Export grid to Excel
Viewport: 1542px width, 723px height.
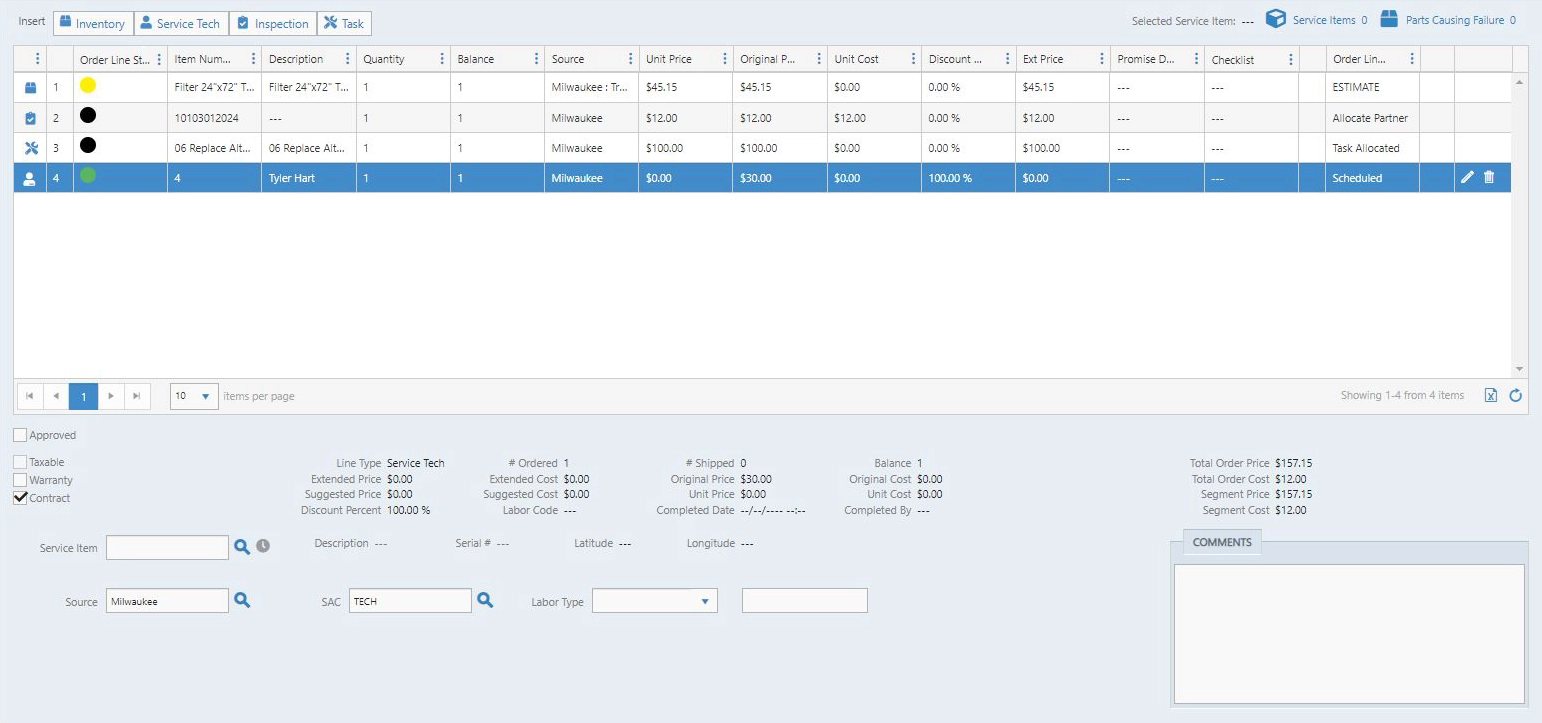coord(1490,396)
